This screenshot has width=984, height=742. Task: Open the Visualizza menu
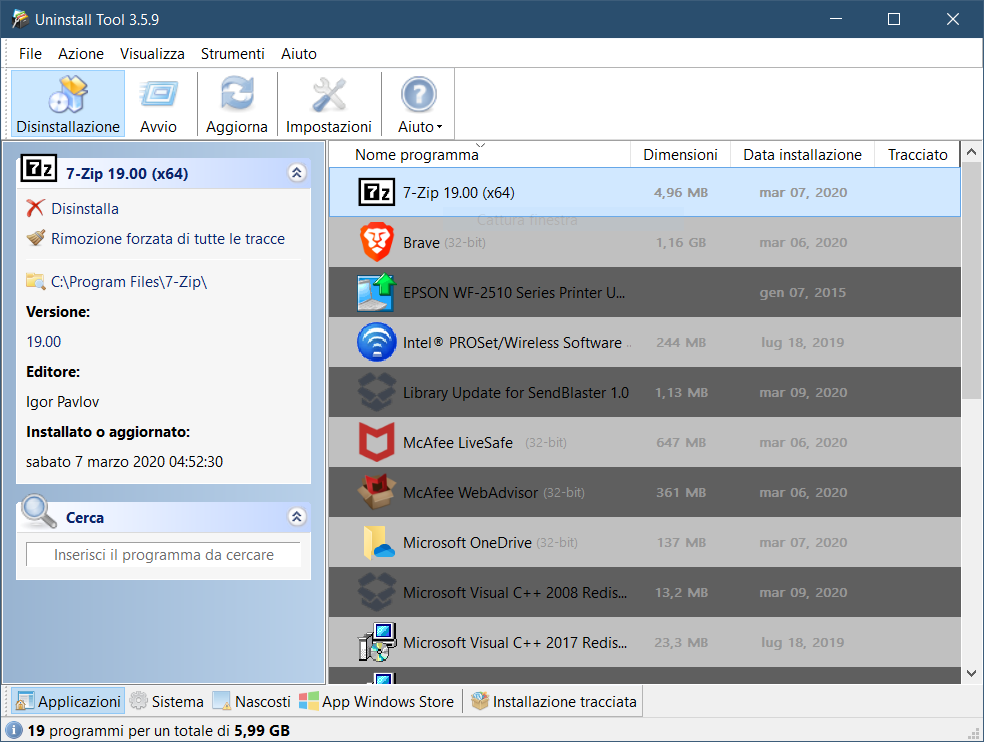coord(152,54)
